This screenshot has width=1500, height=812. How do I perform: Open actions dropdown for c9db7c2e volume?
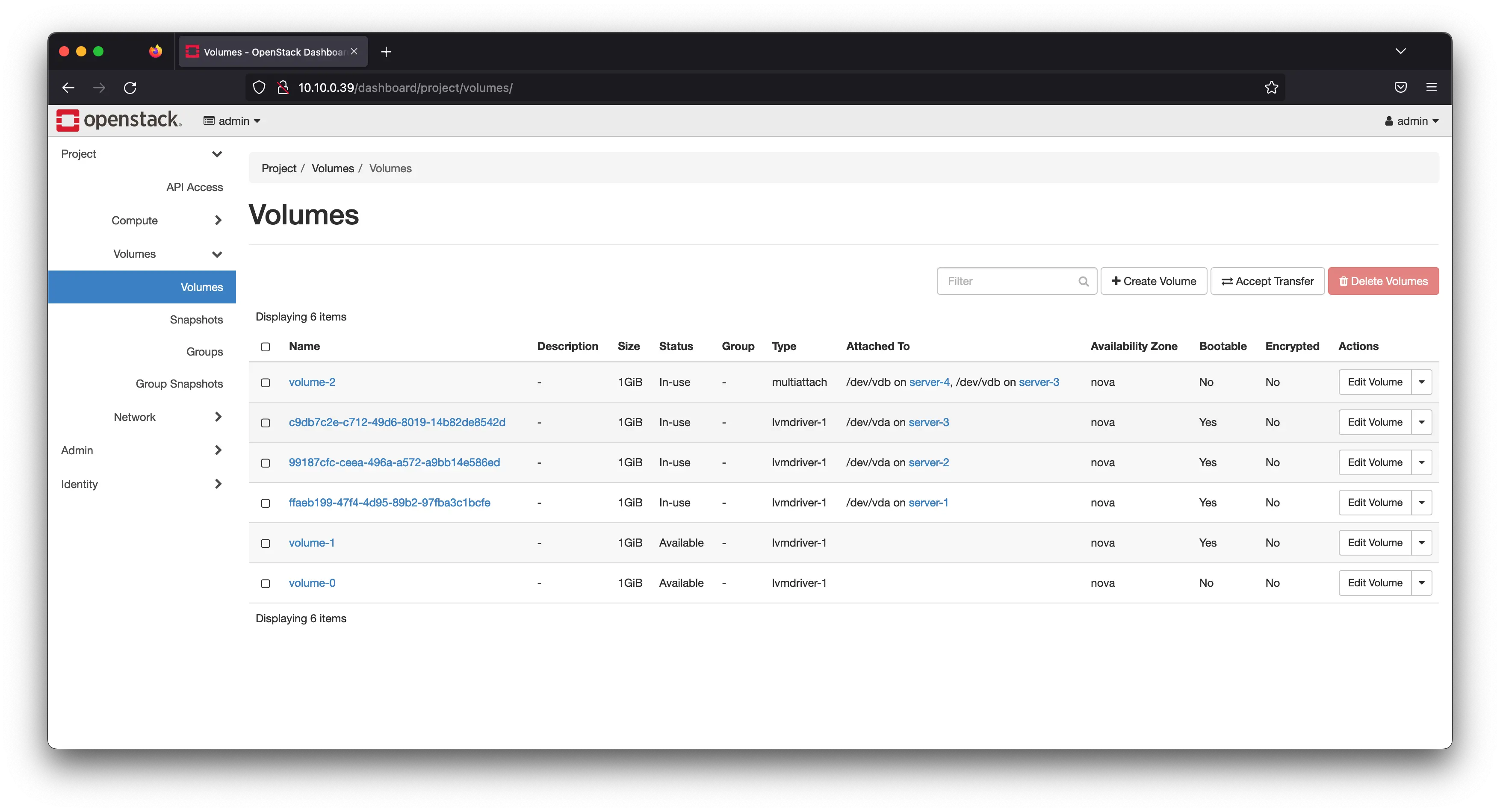[1421, 422]
